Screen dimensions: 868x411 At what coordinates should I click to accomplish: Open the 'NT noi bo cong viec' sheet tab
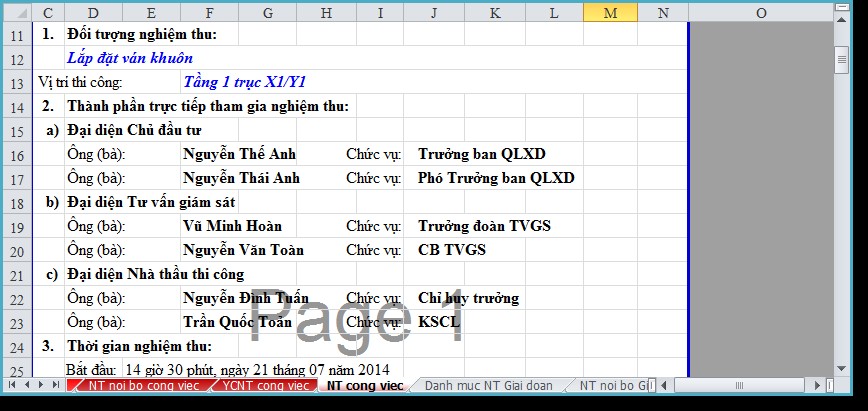(143, 385)
